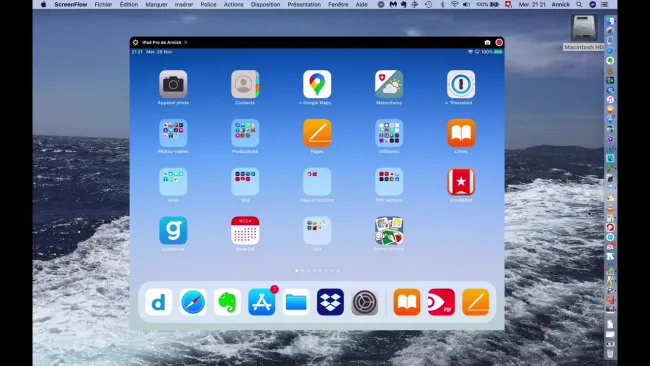
Task: Open the photo collage sticker app
Action: (389, 230)
